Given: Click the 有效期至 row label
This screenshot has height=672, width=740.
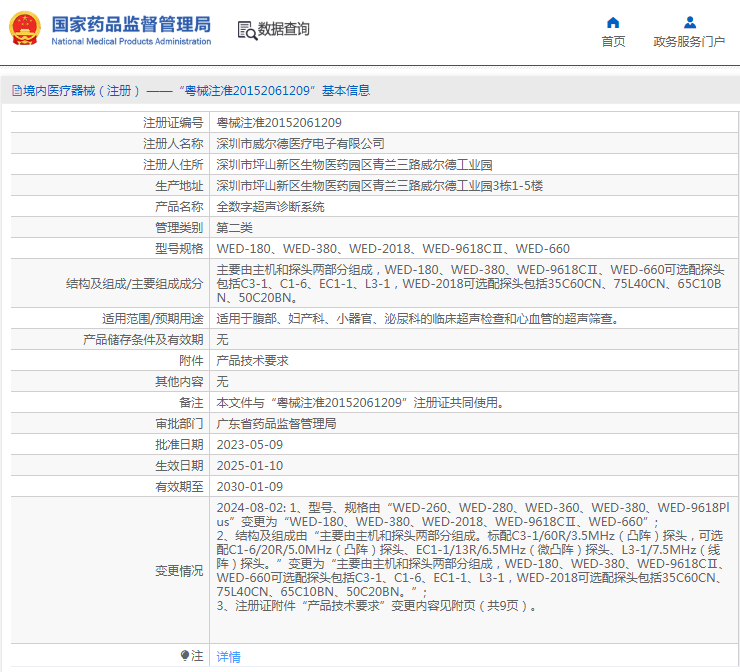Looking at the screenshot, I should (179, 487).
